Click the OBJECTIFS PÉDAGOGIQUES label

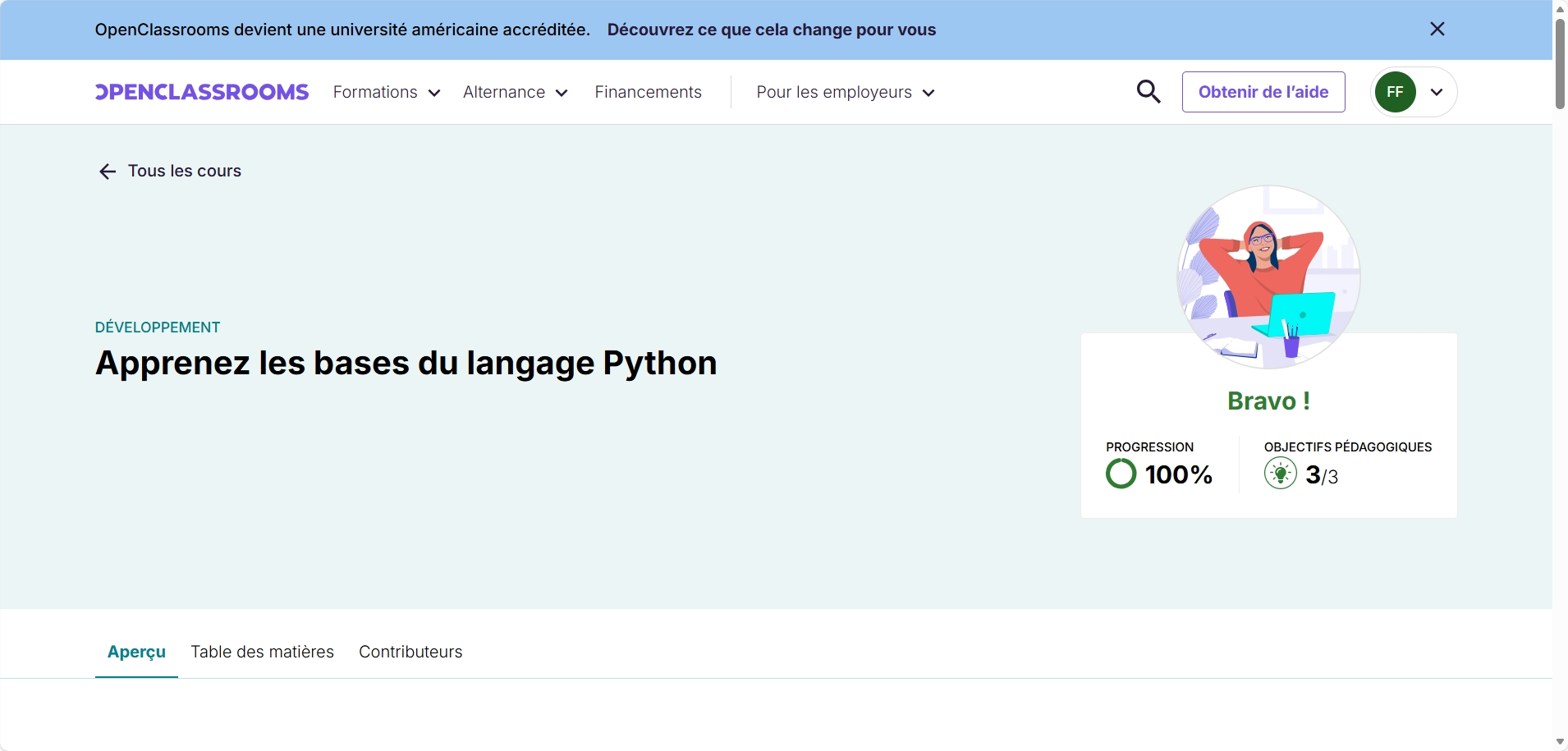point(1348,447)
